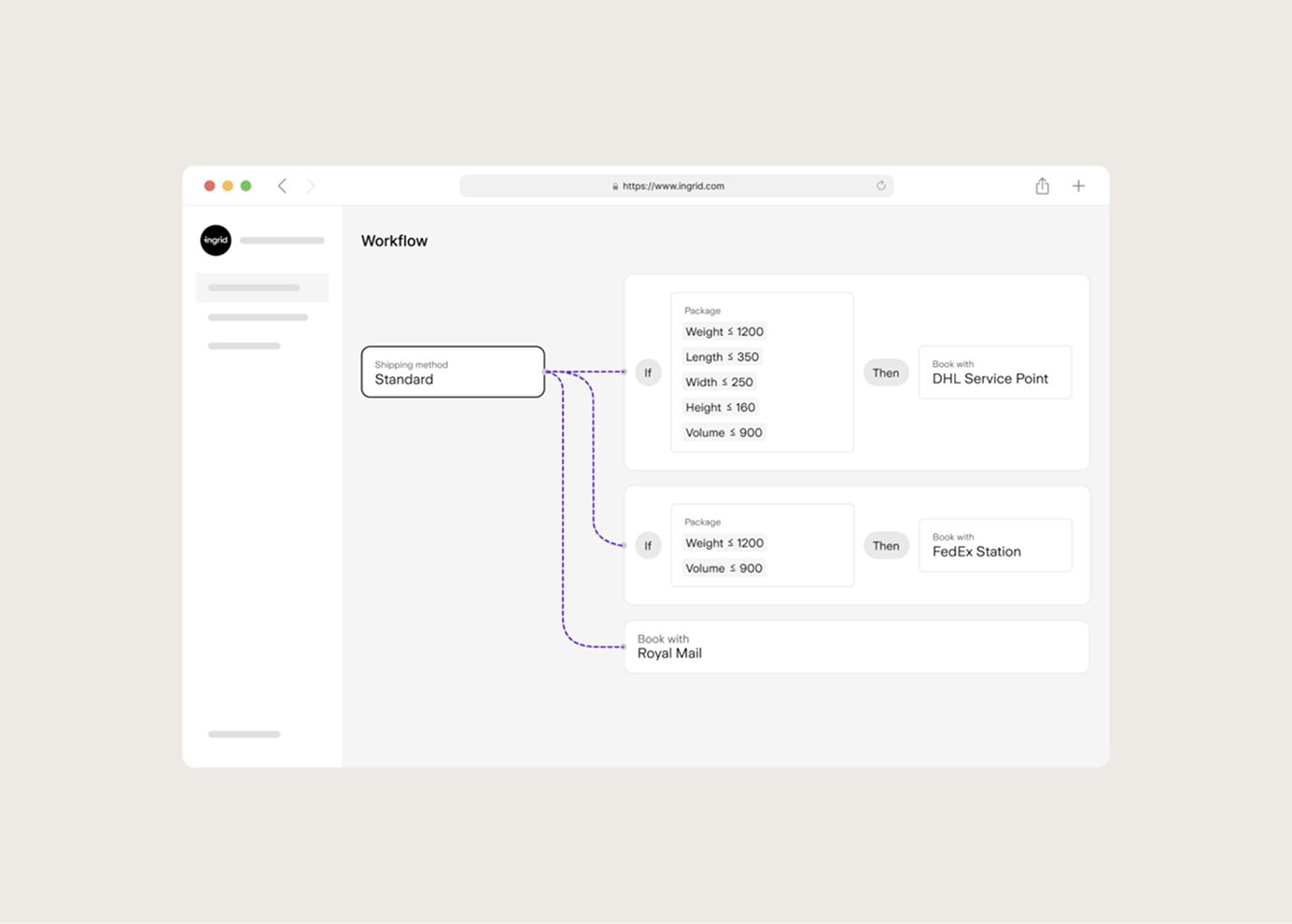This screenshot has width=1292, height=924.
Task: Select the 'If' badge on the DHL rule
Action: pyautogui.click(x=648, y=371)
